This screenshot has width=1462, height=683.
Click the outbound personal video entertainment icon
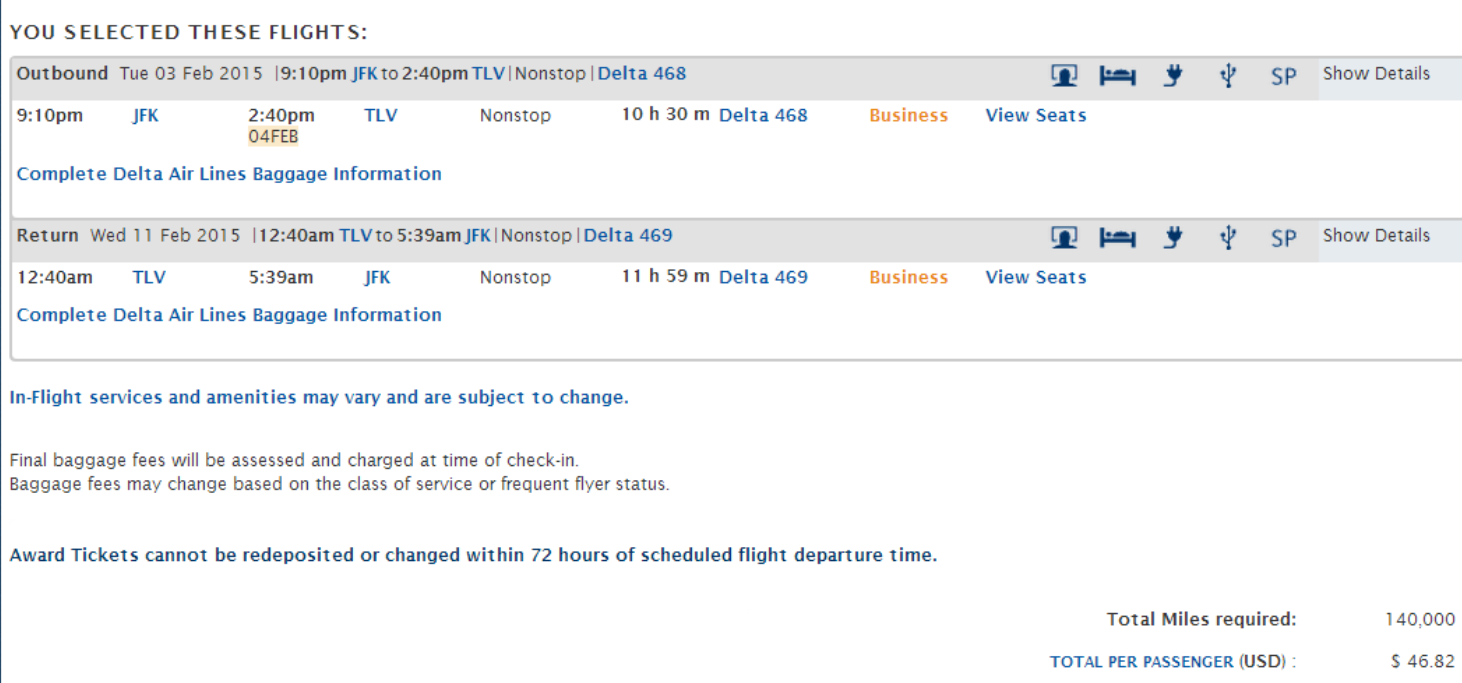1064,75
